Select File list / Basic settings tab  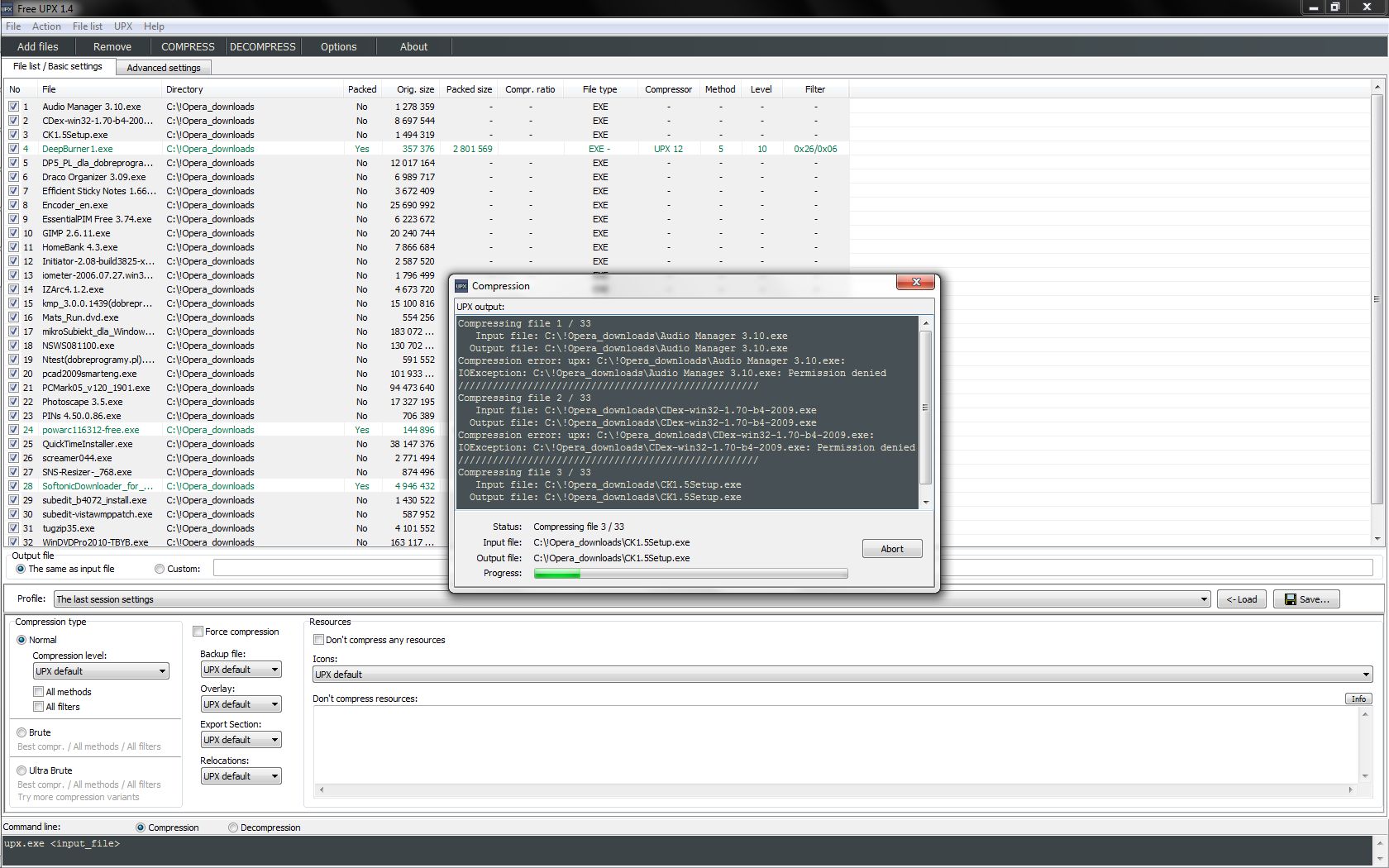click(58, 66)
